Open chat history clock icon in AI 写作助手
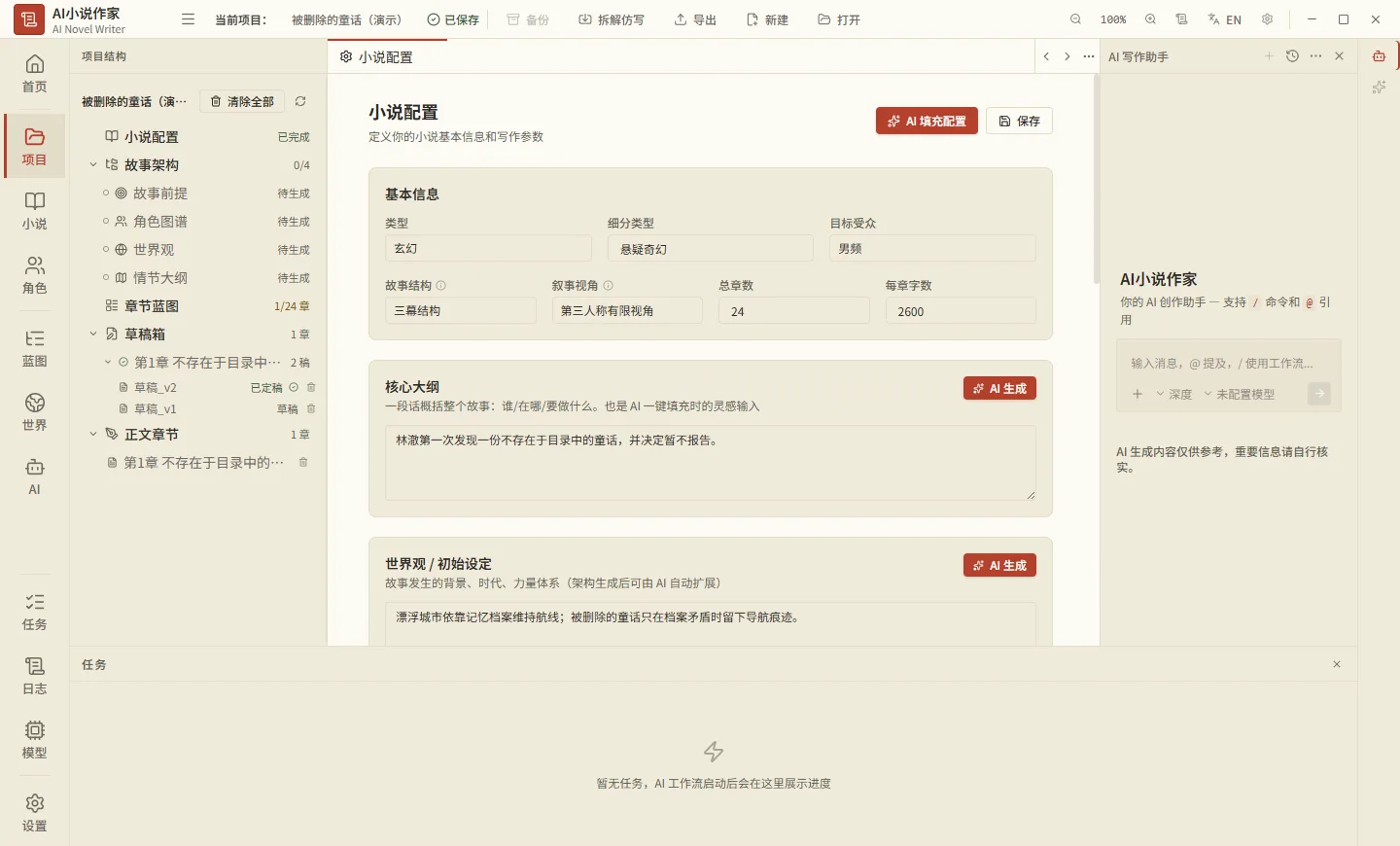This screenshot has height=846, width=1400. 1292,56
